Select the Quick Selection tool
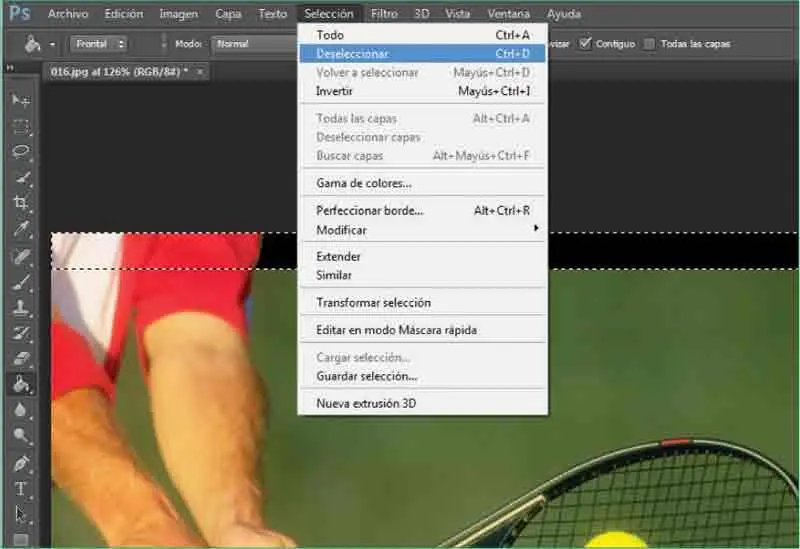 point(20,178)
